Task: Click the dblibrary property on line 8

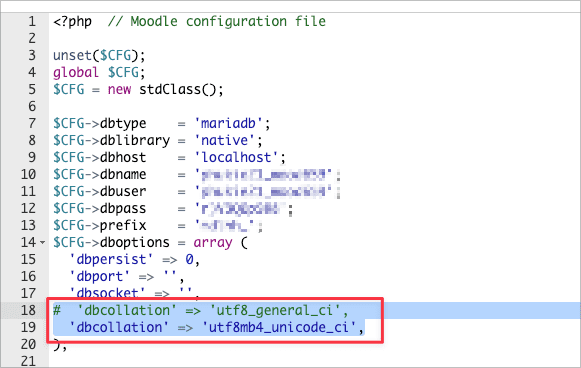Action: pyautogui.click(x=135, y=140)
